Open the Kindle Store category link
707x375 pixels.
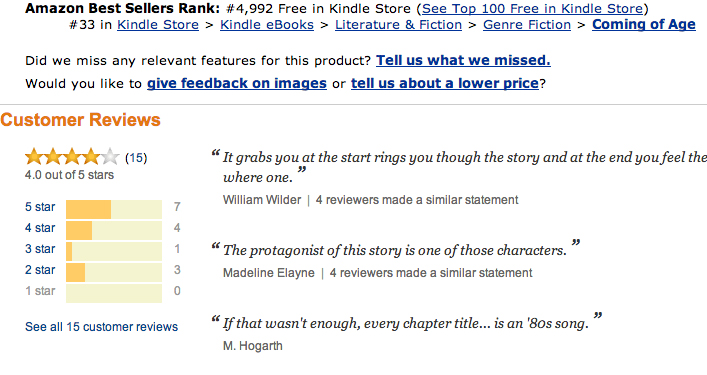158,24
